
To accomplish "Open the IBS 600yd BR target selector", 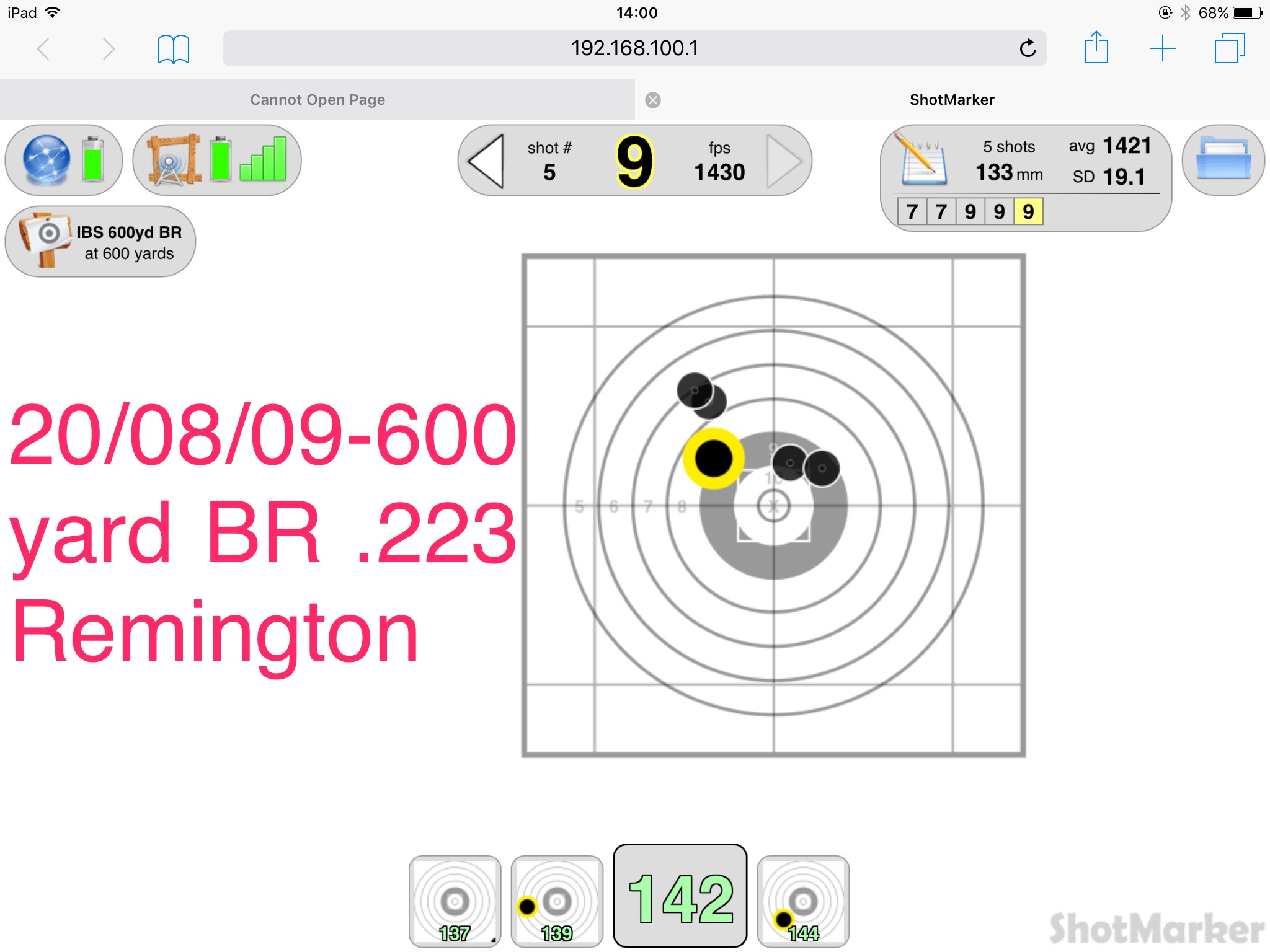I will [100, 242].
